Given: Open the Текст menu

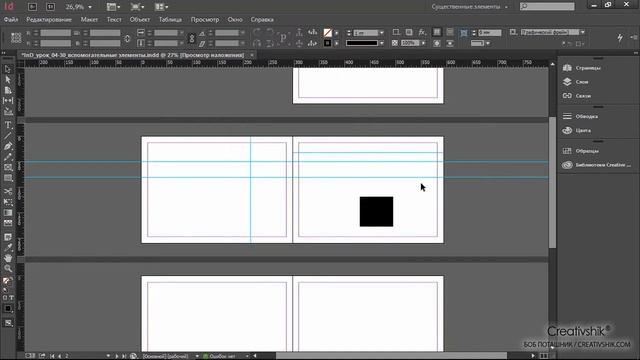Looking at the screenshot, I should point(114,20).
